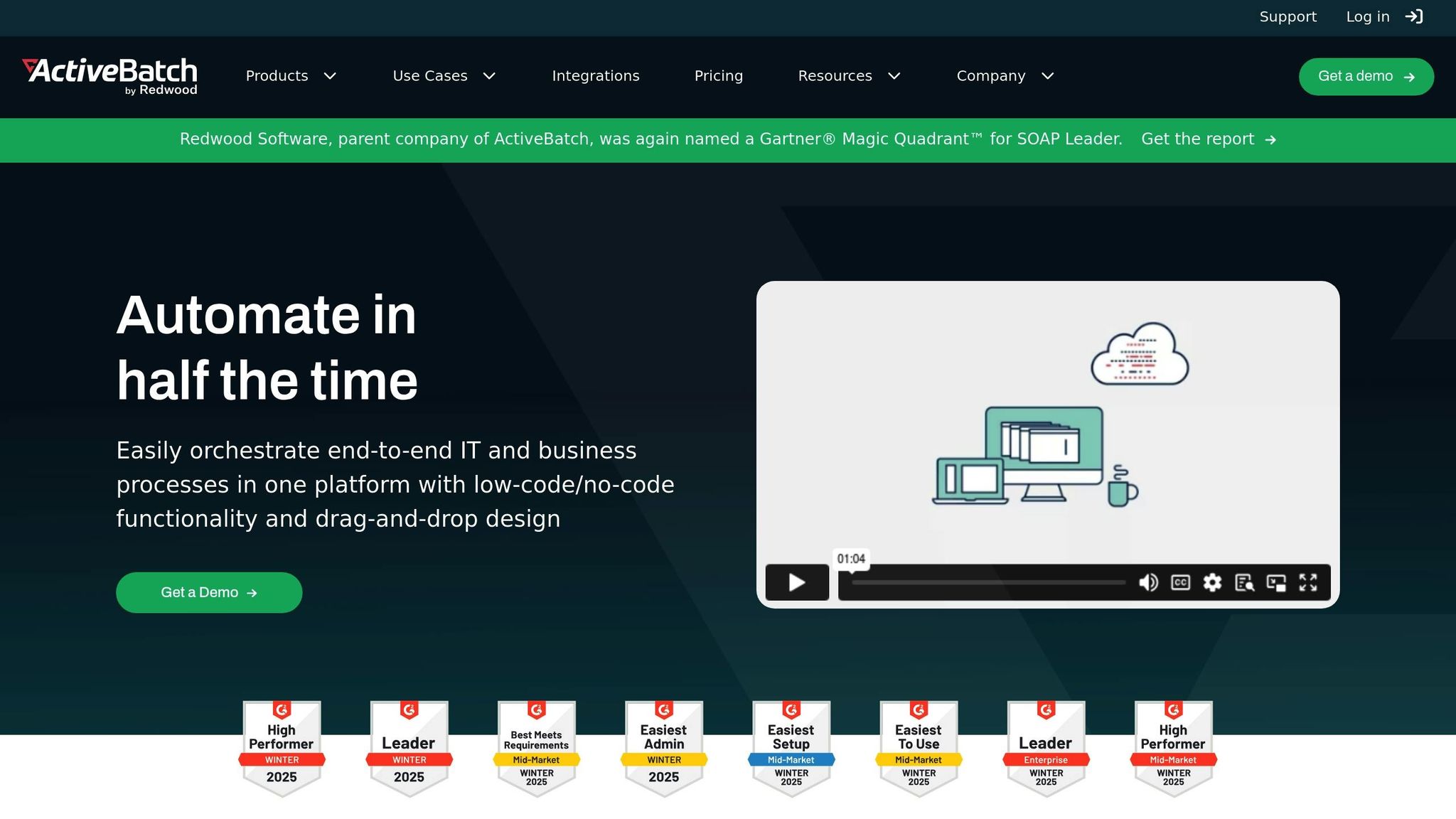Open video settings gear icon

point(1212,582)
